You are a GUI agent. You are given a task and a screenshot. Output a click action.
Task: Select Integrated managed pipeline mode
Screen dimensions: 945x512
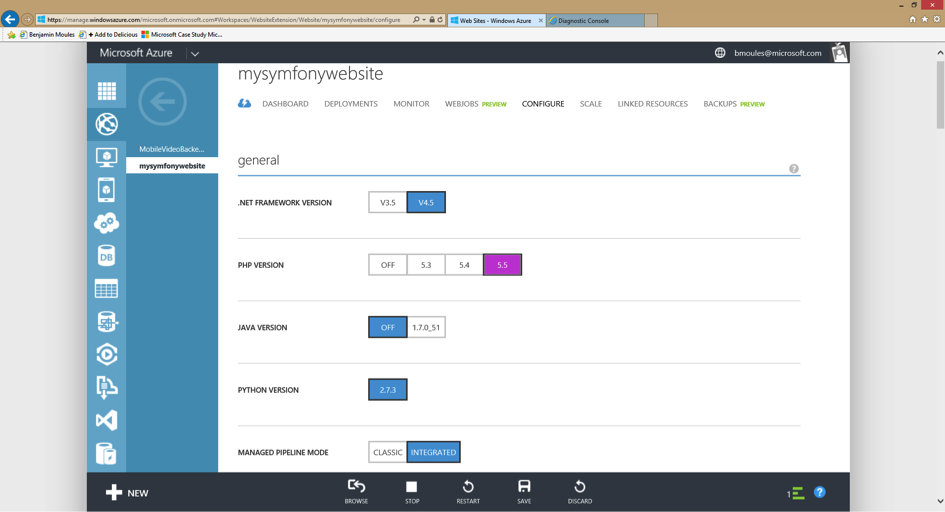(433, 452)
